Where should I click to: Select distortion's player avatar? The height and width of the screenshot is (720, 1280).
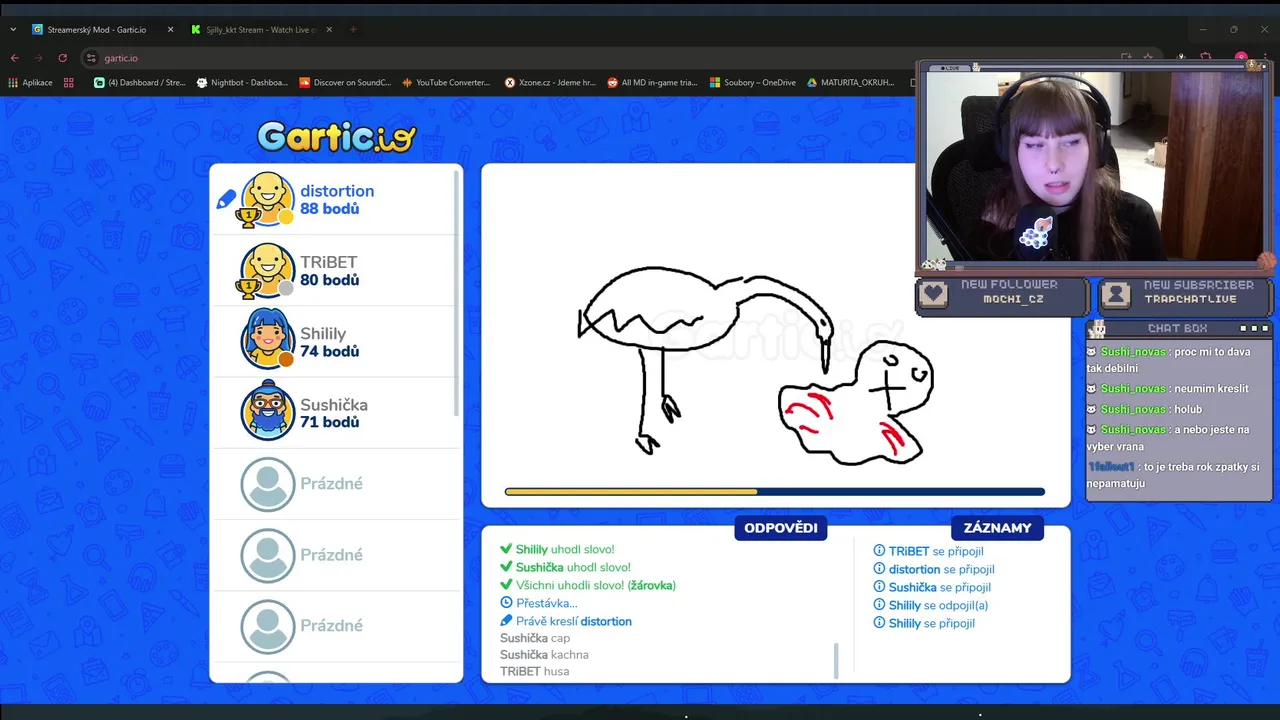[267, 199]
